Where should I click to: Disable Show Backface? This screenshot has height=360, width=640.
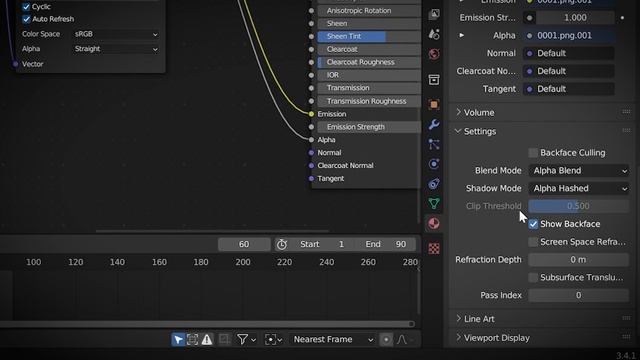tap(533, 224)
